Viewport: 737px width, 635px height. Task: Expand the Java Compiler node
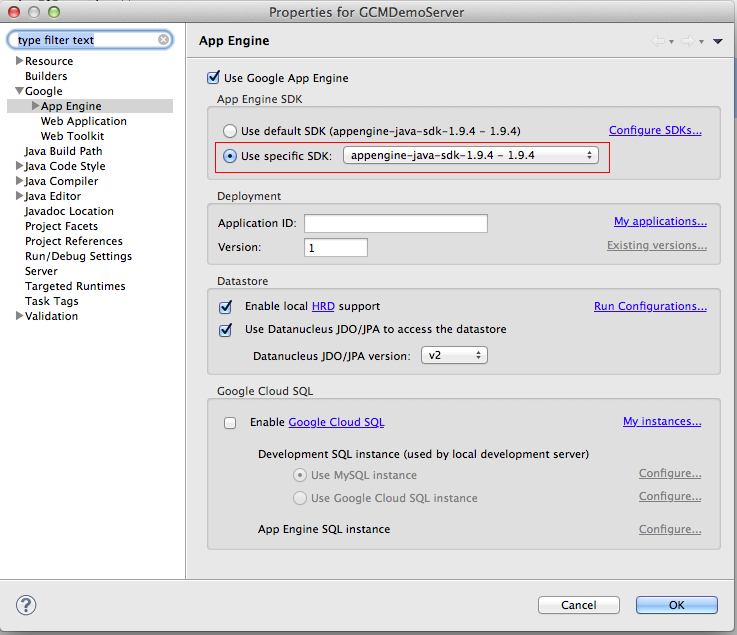coord(19,180)
